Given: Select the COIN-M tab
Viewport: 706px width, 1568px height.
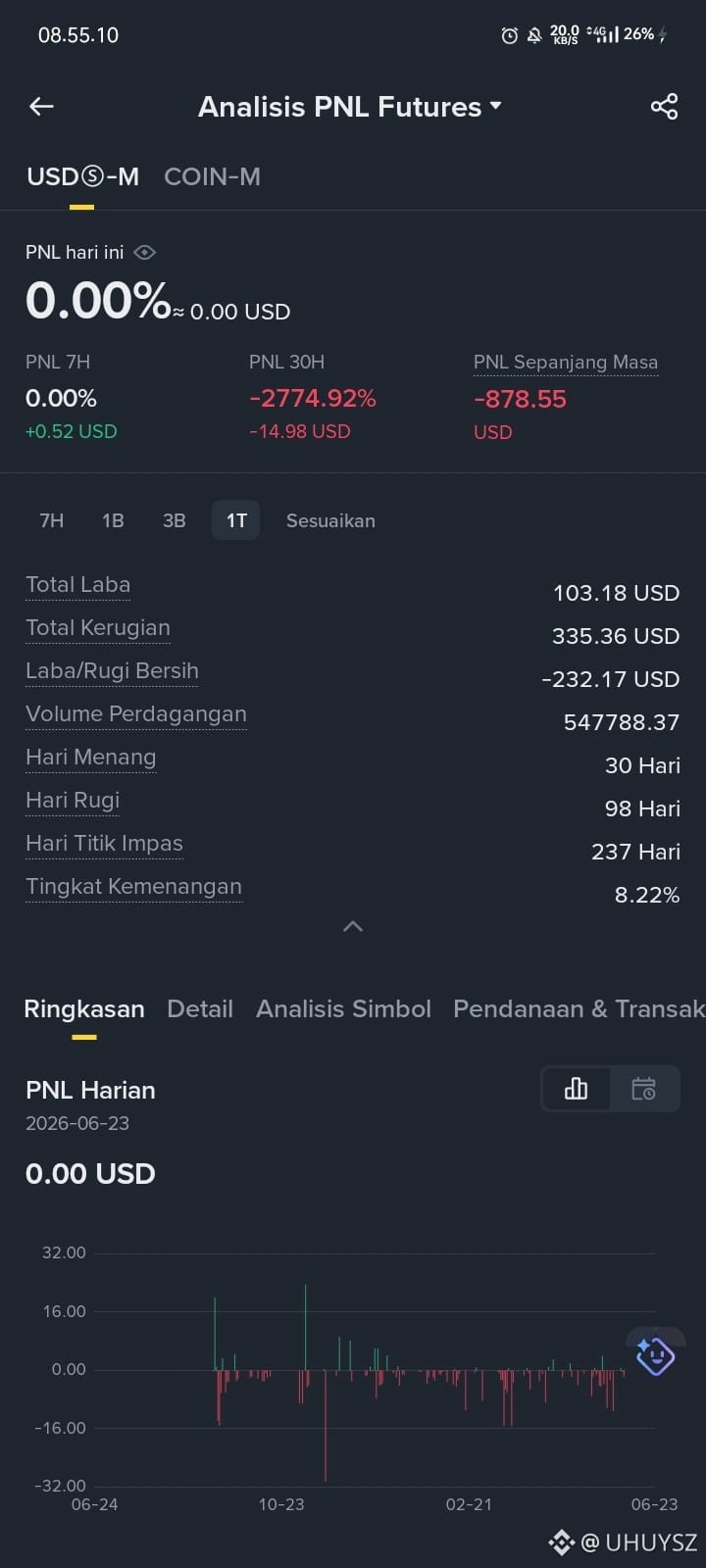Looking at the screenshot, I should pyautogui.click(x=212, y=176).
